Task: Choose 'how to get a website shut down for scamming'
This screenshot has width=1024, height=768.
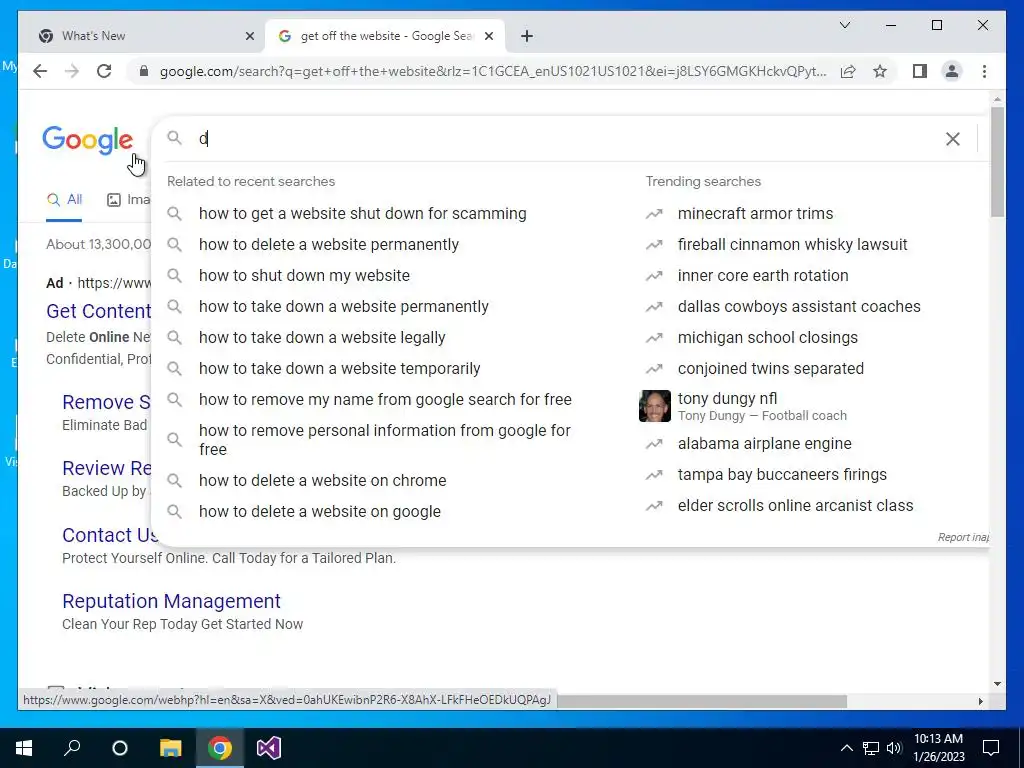Action: [x=362, y=214]
